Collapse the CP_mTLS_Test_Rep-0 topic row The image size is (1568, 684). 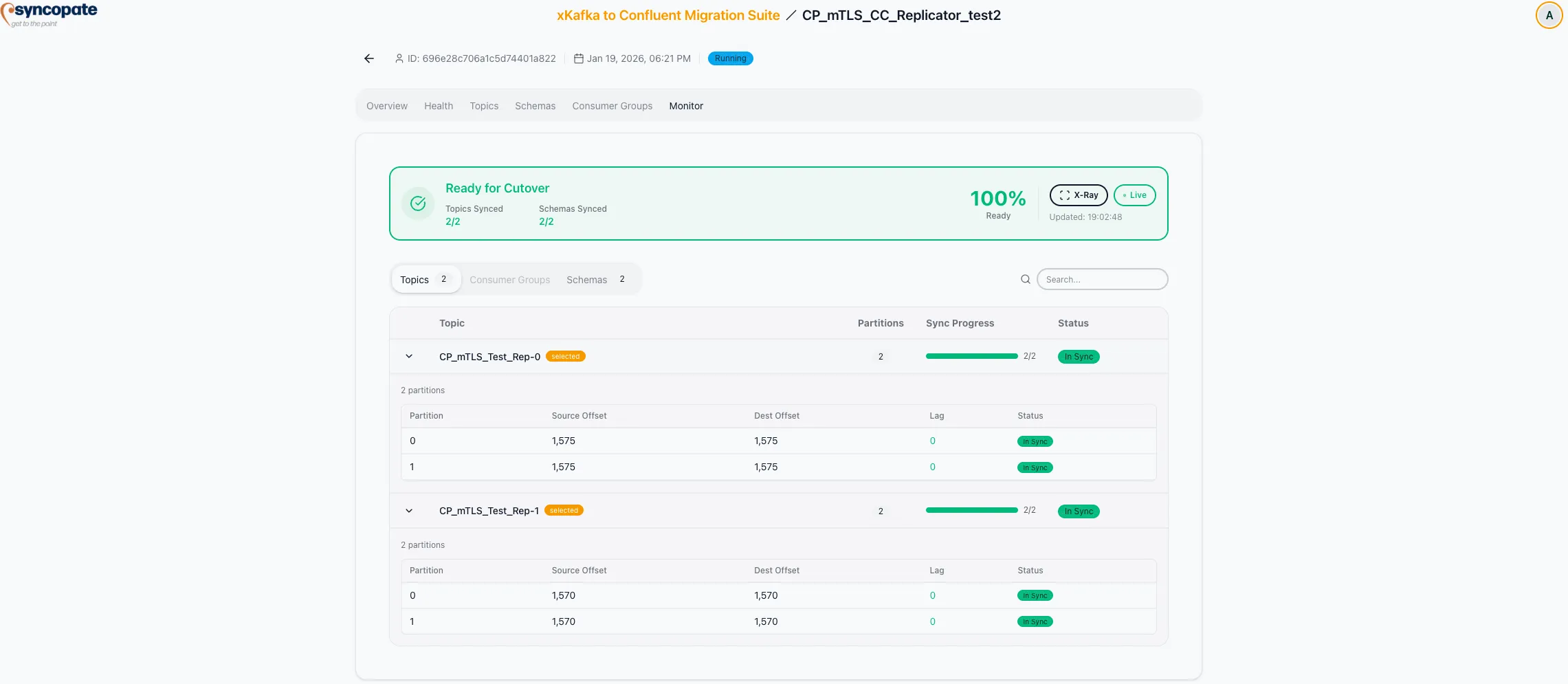(x=409, y=356)
